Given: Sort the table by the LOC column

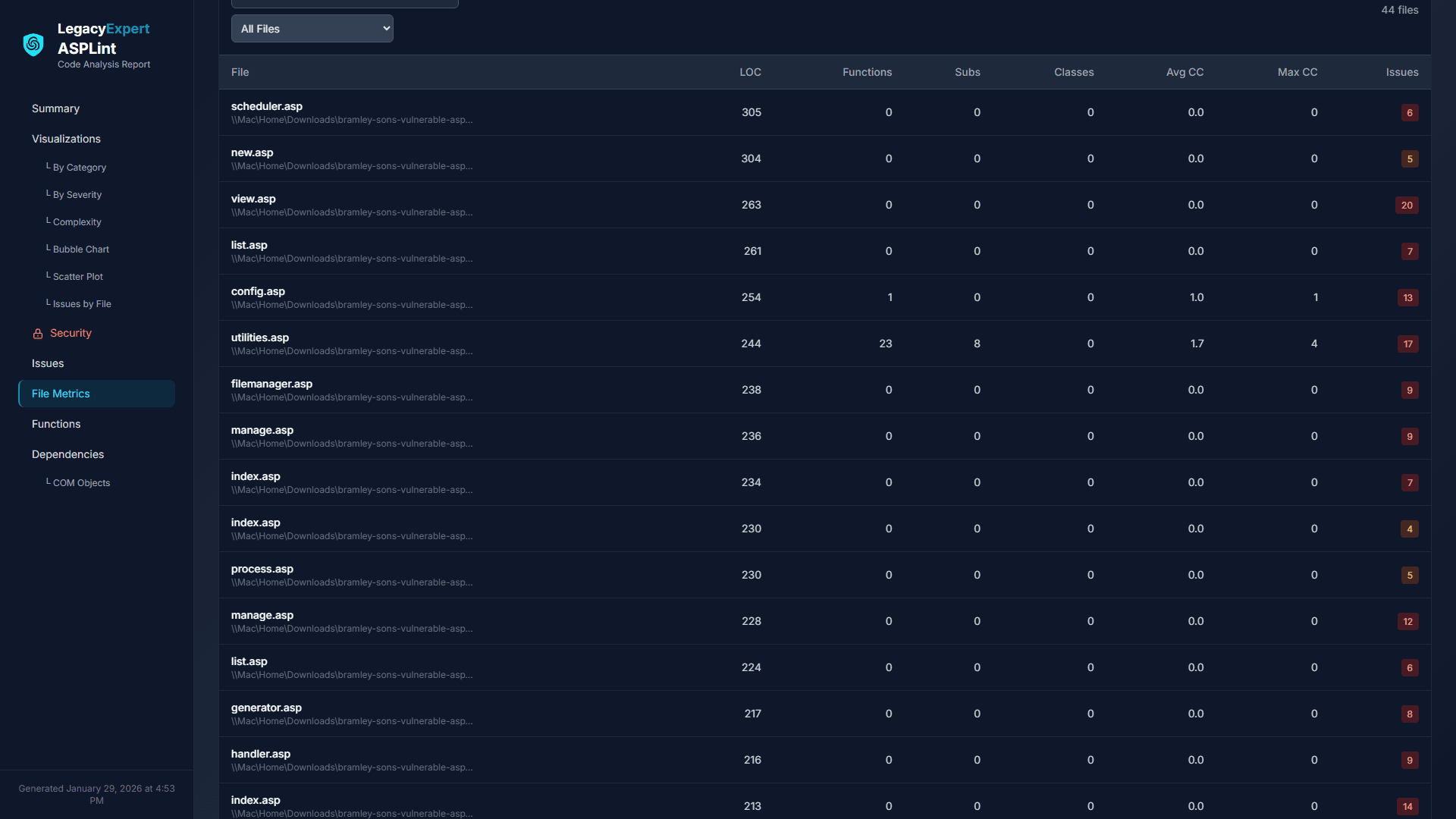Looking at the screenshot, I should [750, 72].
